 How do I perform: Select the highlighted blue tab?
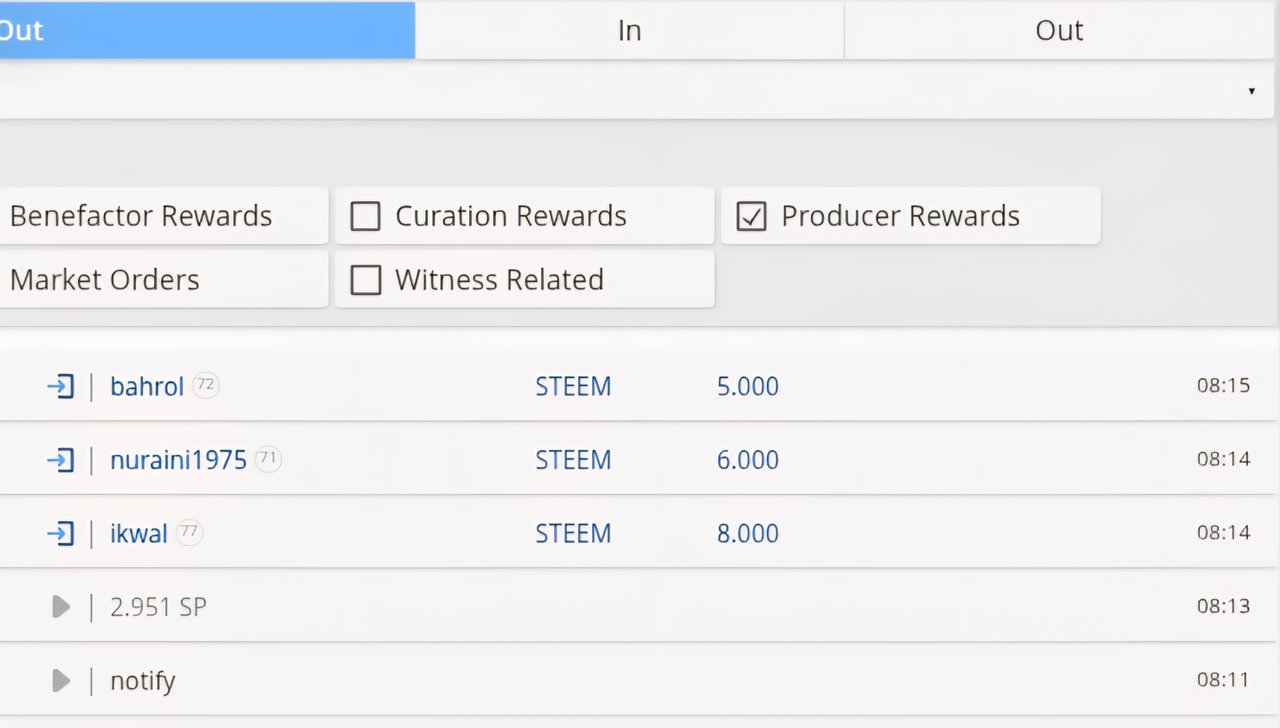pyautogui.click(x=207, y=30)
